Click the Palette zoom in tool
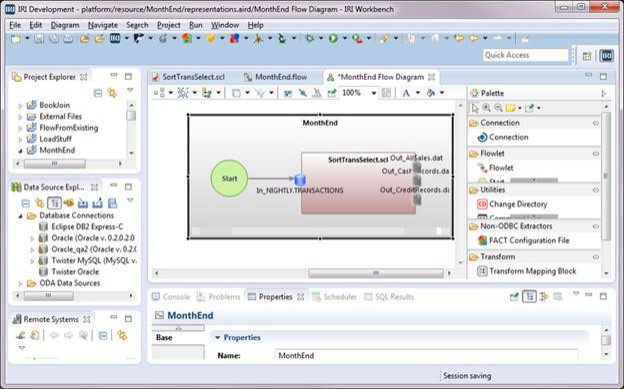This screenshot has width=624, height=389. 486,108
